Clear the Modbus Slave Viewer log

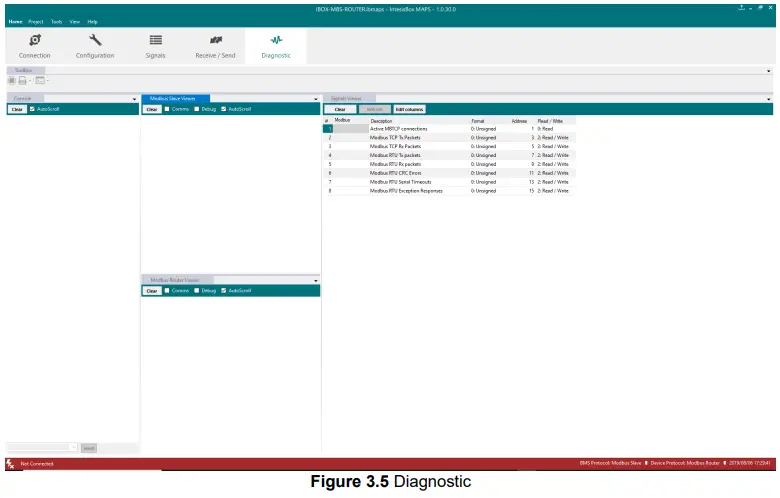152,109
